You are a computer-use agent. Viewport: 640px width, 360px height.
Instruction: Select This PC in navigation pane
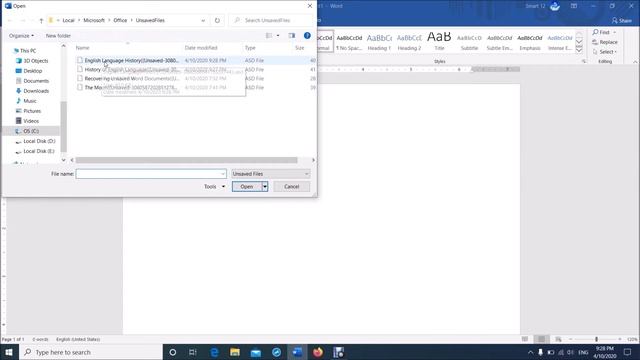[x=28, y=51]
